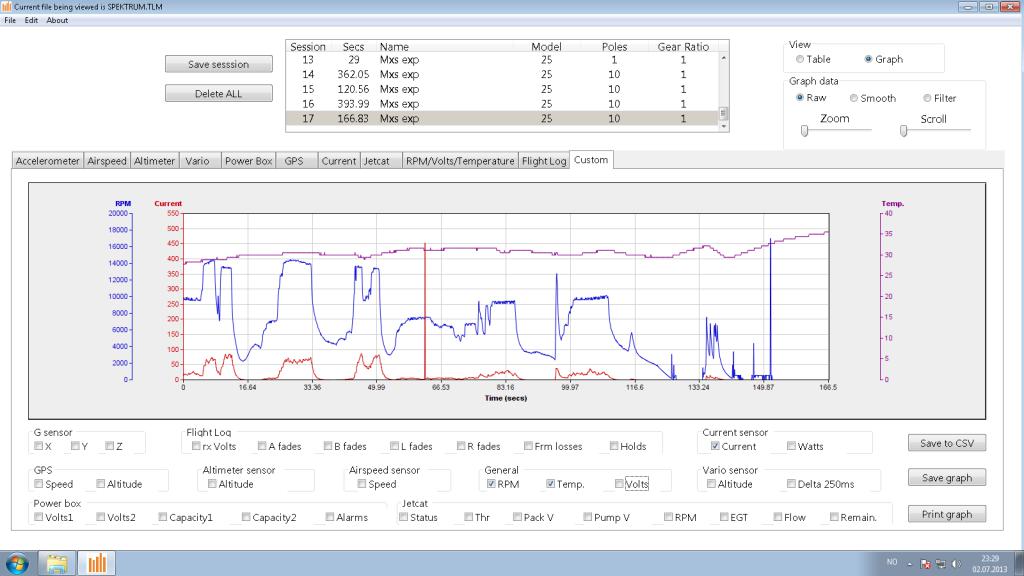Select Smooth graph data option
Image resolution: width=1024 pixels, height=576 pixels.
coord(854,98)
